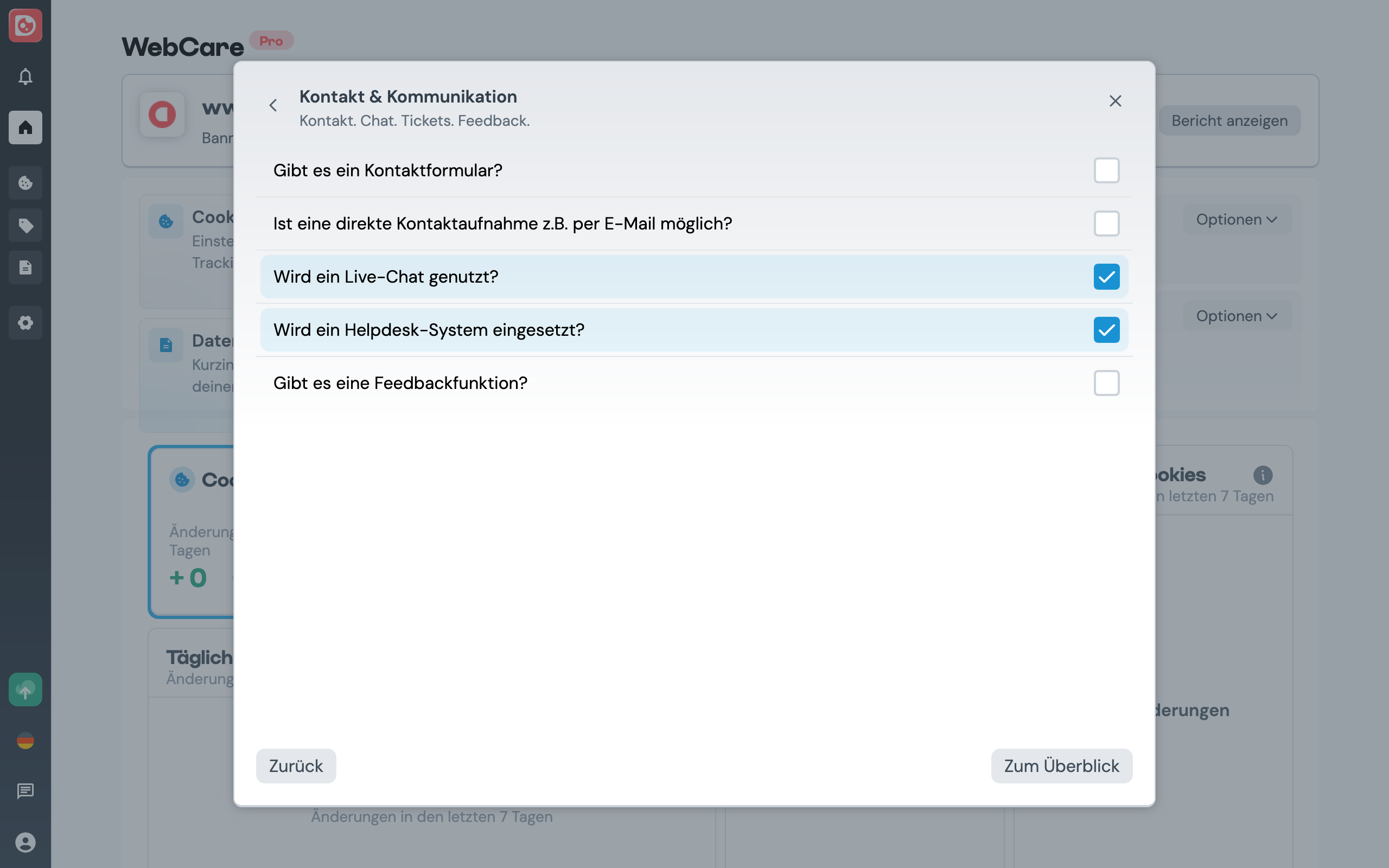Viewport: 1389px width, 868px height.
Task: Select the tag icon in the sidebar
Action: pos(26,225)
